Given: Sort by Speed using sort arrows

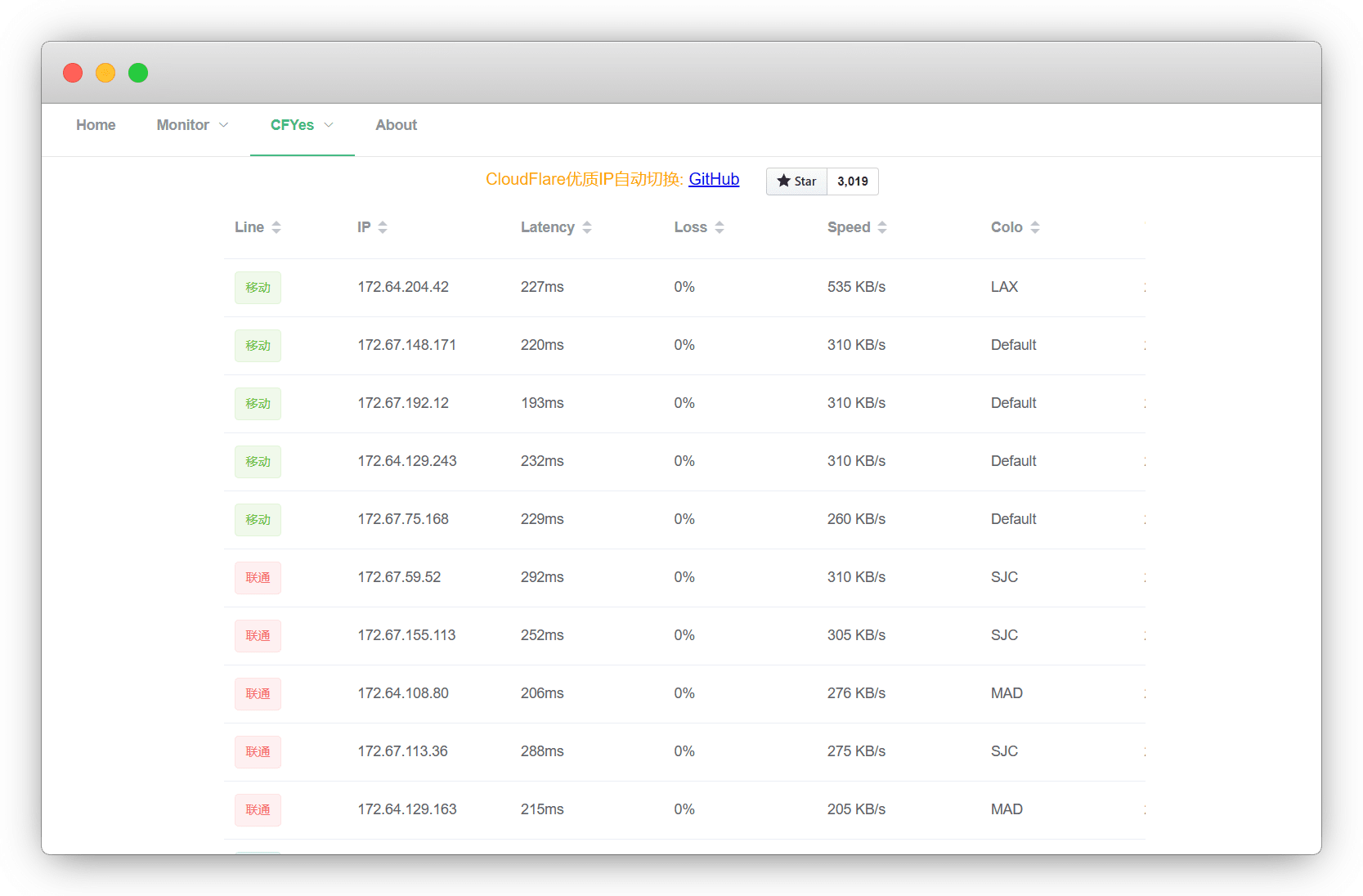Looking at the screenshot, I should 882,227.
